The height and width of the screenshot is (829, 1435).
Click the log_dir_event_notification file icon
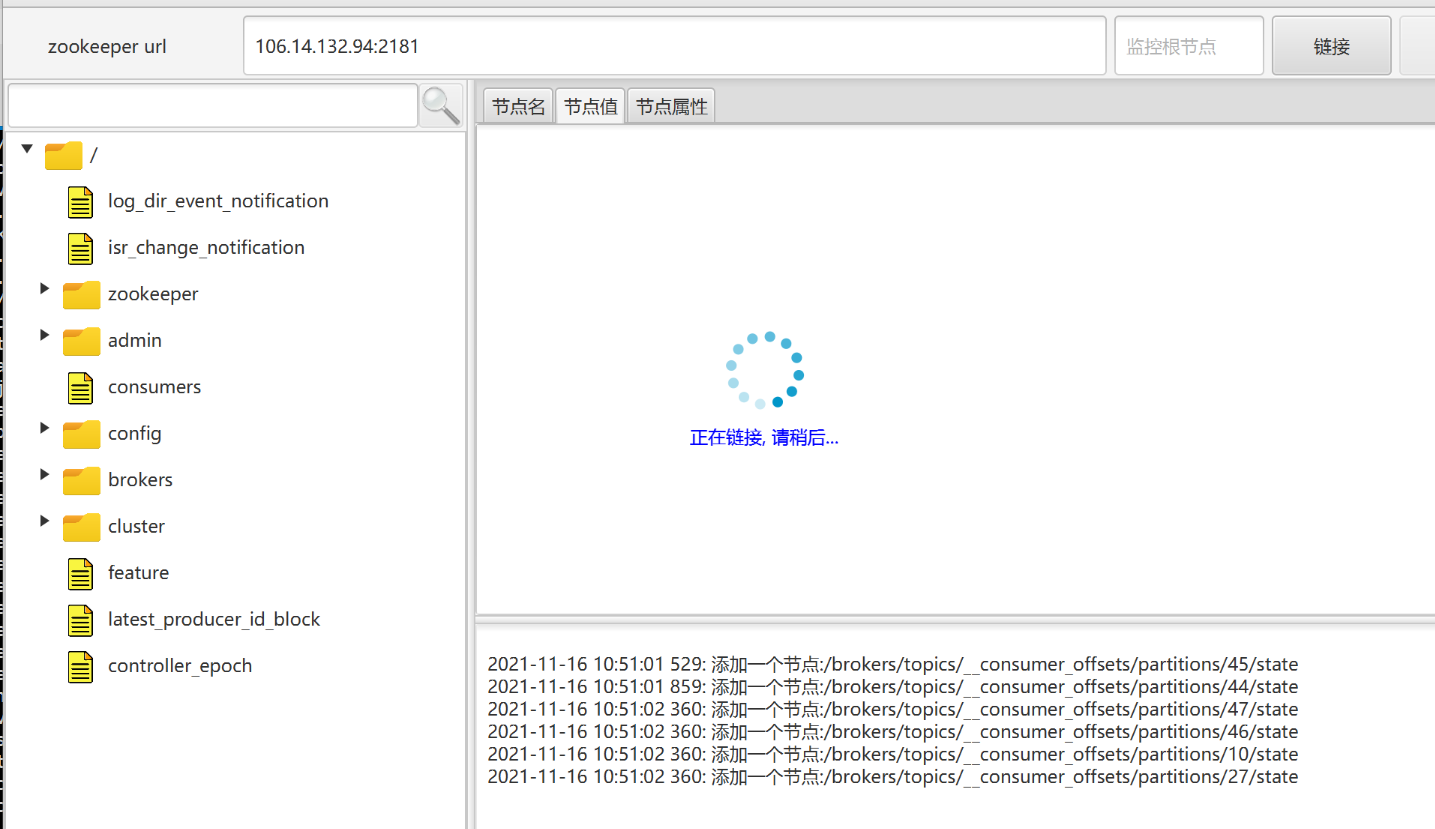[x=81, y=201]
